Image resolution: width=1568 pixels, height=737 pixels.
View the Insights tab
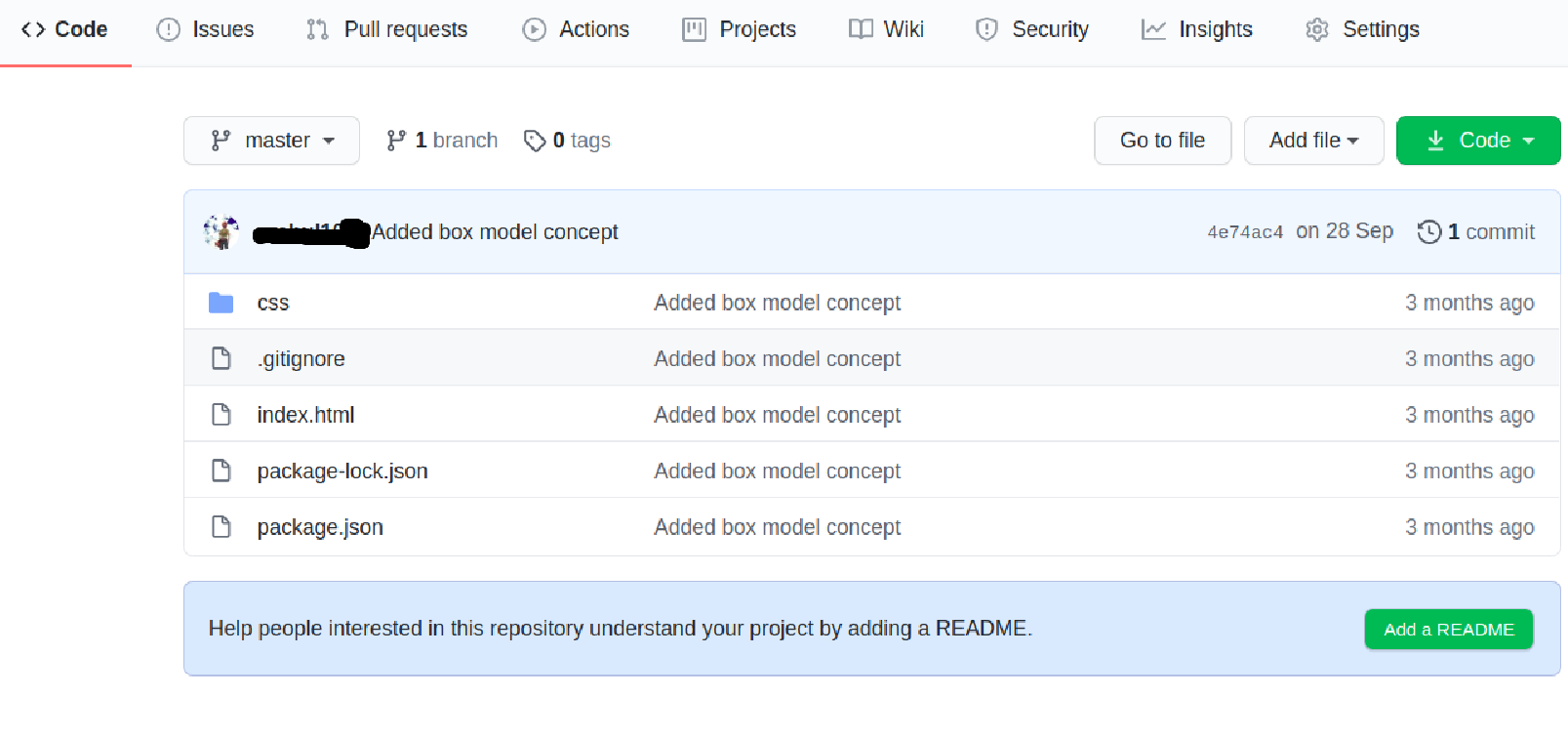coord(1197,29)
